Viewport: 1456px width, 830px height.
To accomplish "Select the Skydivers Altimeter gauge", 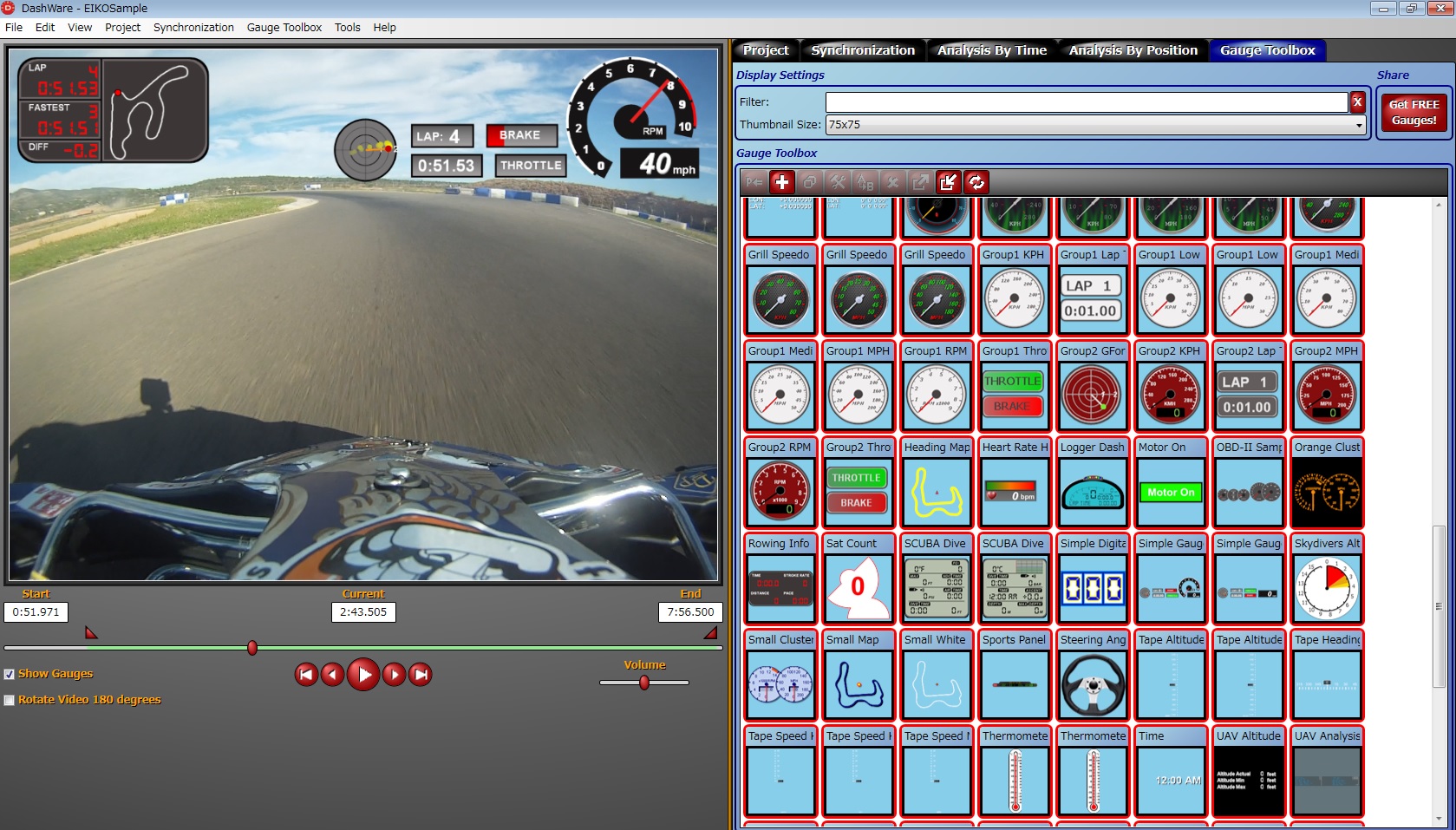I will (x=1326, y=578).
